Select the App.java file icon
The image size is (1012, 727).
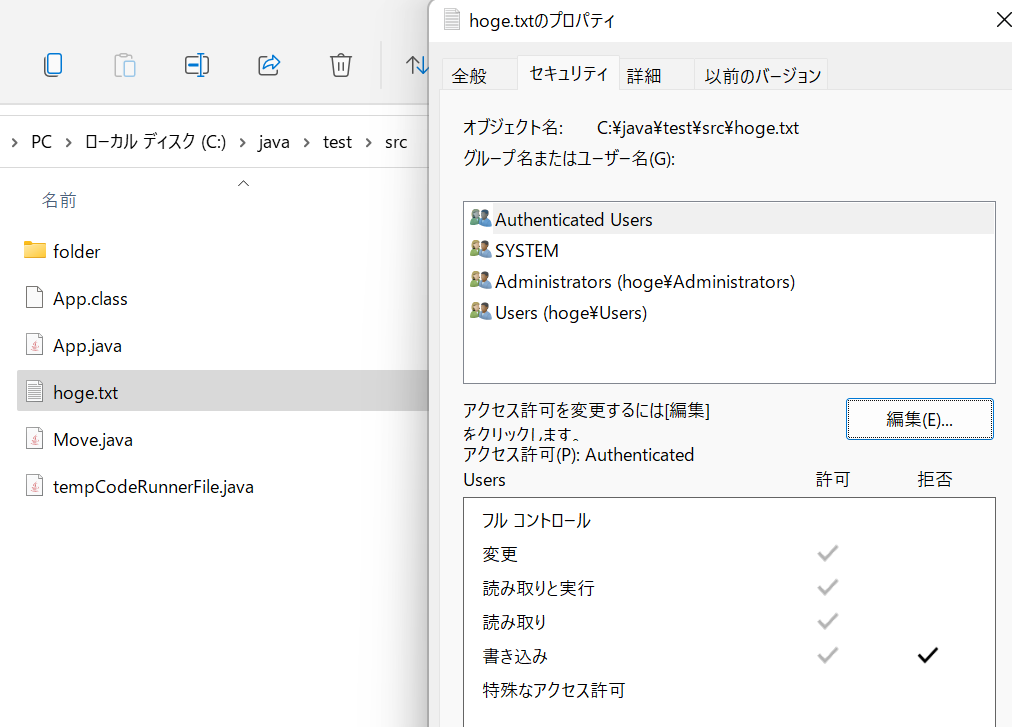(35, 345)
